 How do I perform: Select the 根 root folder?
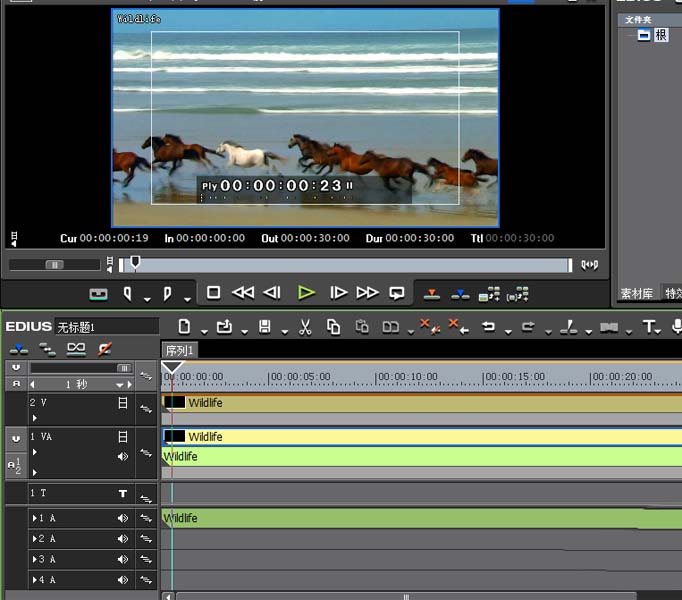coord(661,35)
